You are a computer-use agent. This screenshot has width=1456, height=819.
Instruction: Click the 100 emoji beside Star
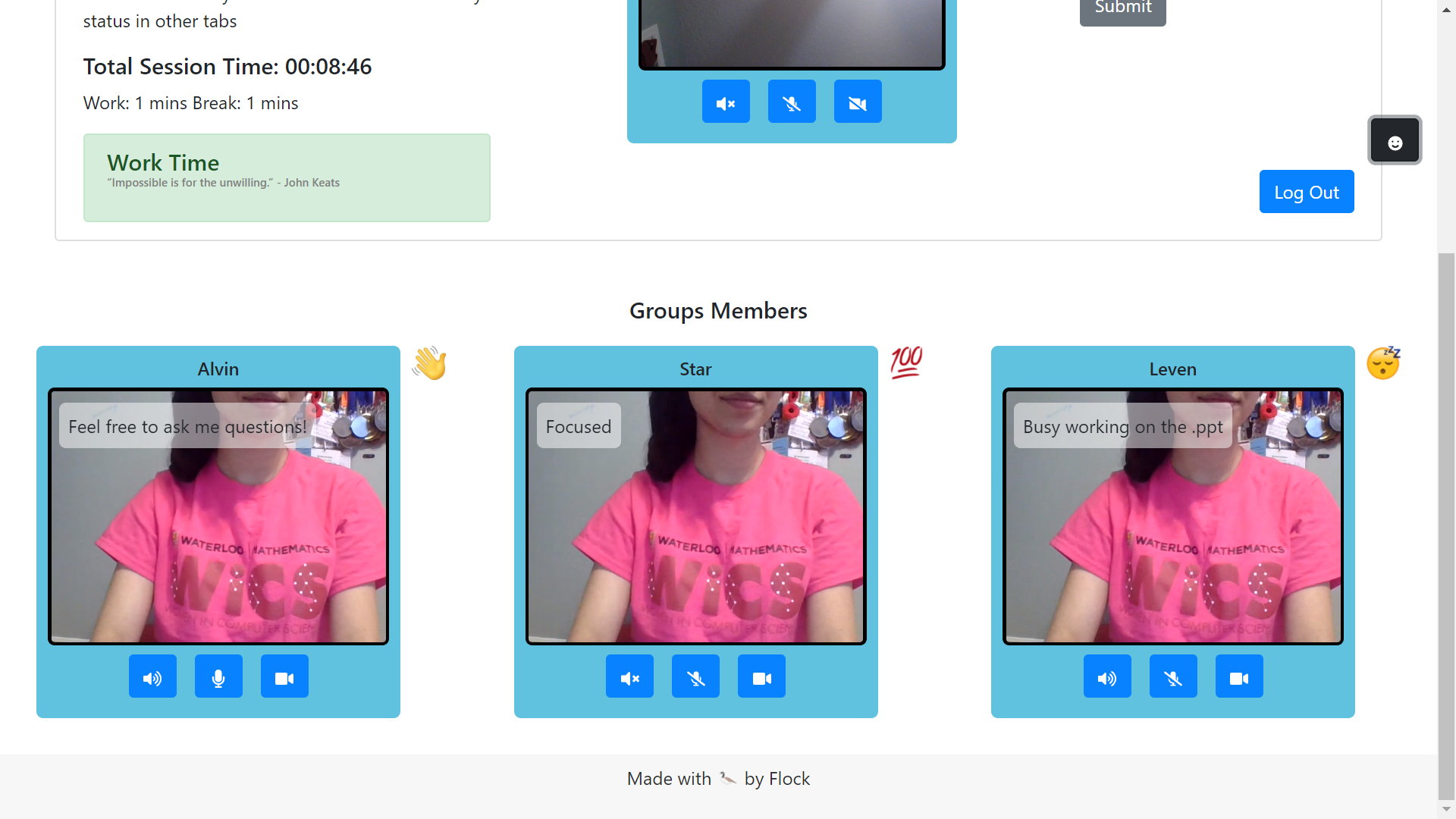tap(906, 362)
